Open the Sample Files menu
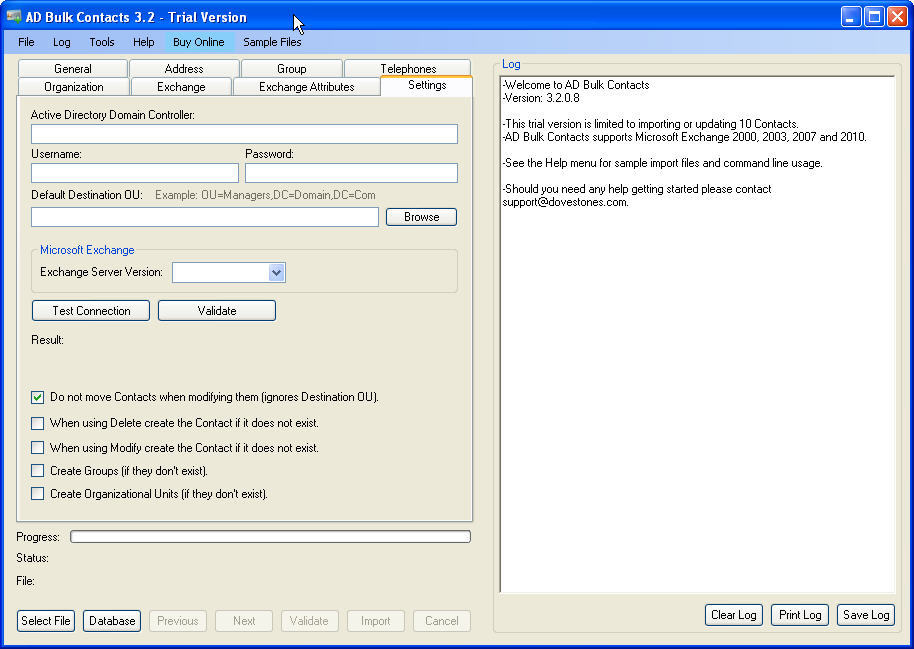The width and height of the screenshot is (914, 649). pyautogui.click(x=272, y=42)
